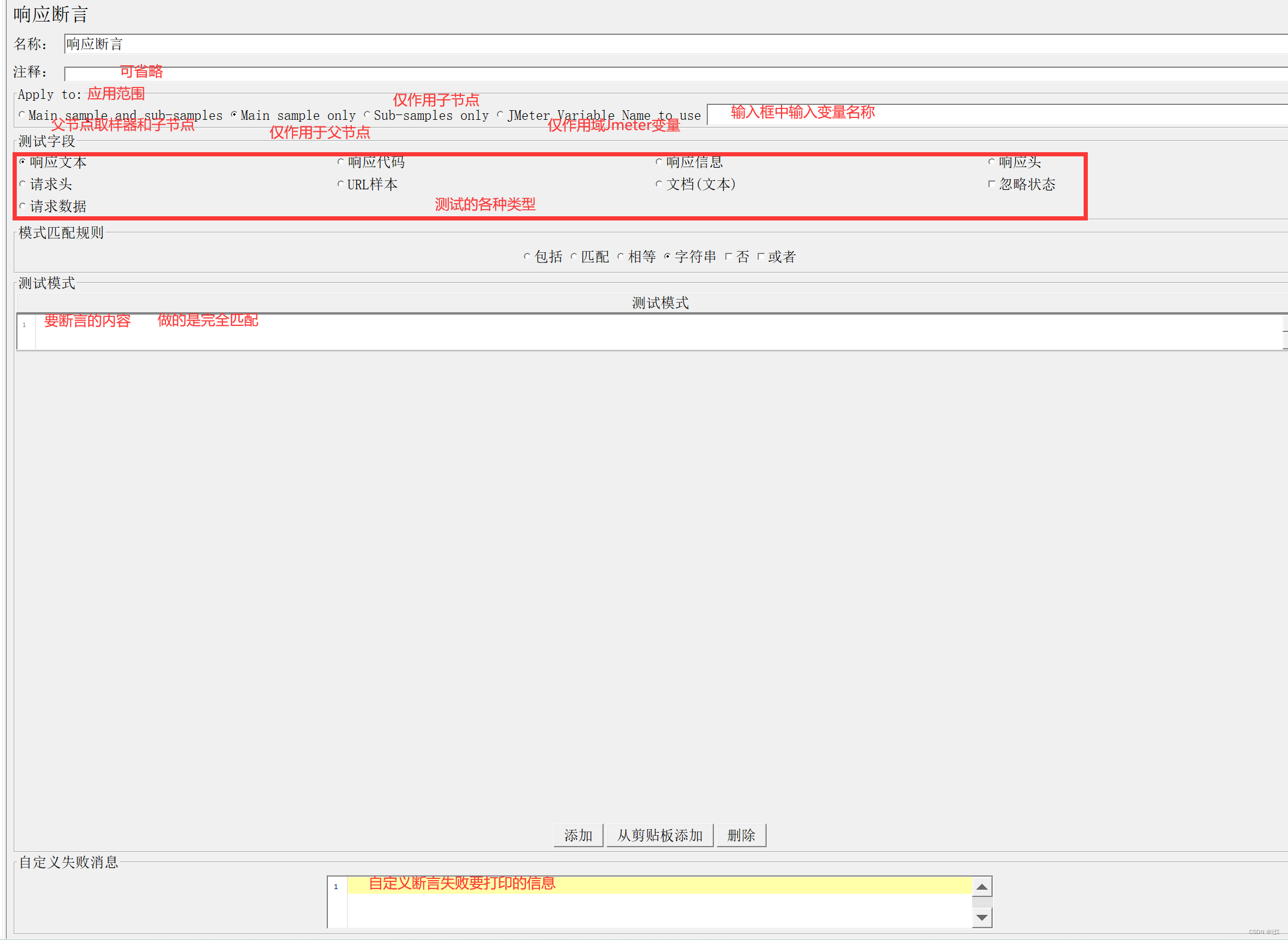
Task: Choose the 相等 matching rule
Action: (x=621, y=256)
